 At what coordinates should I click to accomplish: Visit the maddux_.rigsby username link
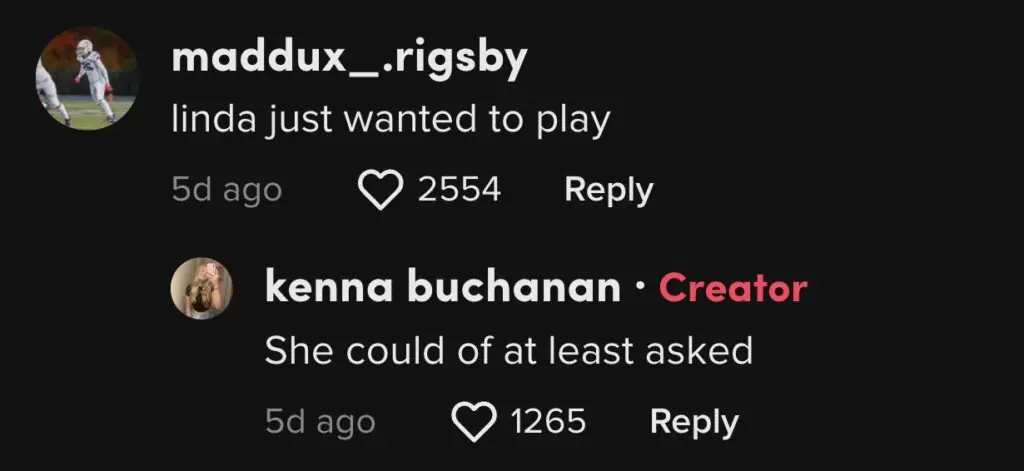tap(349, 61)
